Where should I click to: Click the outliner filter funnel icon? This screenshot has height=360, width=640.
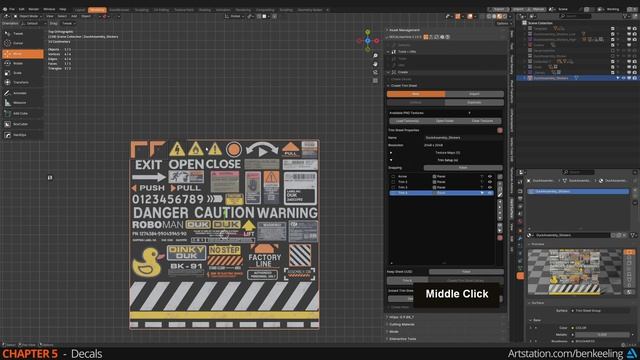tap(625, 16)
